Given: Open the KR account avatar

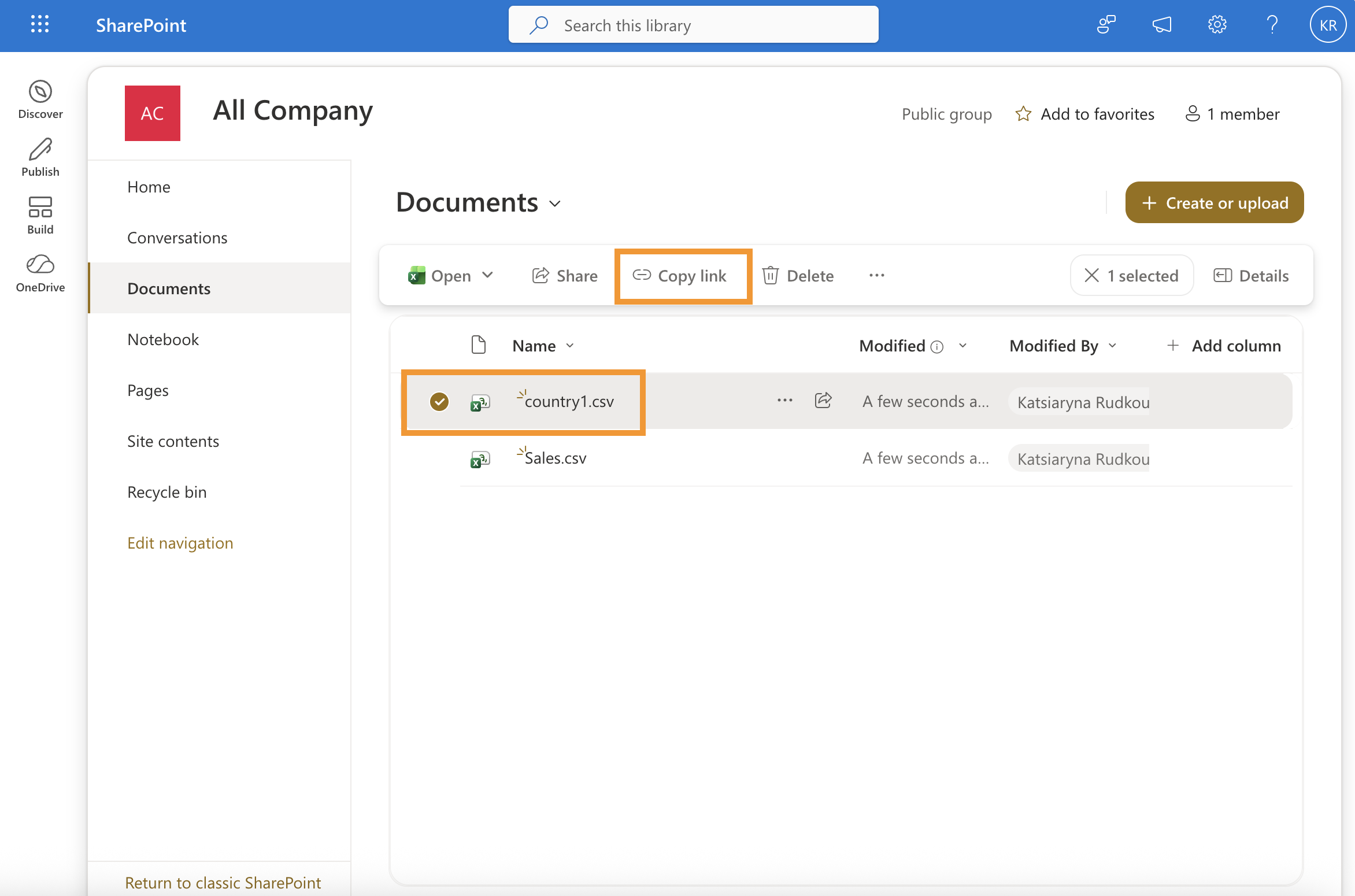Looking at the screenshot, I should 1328,25.
